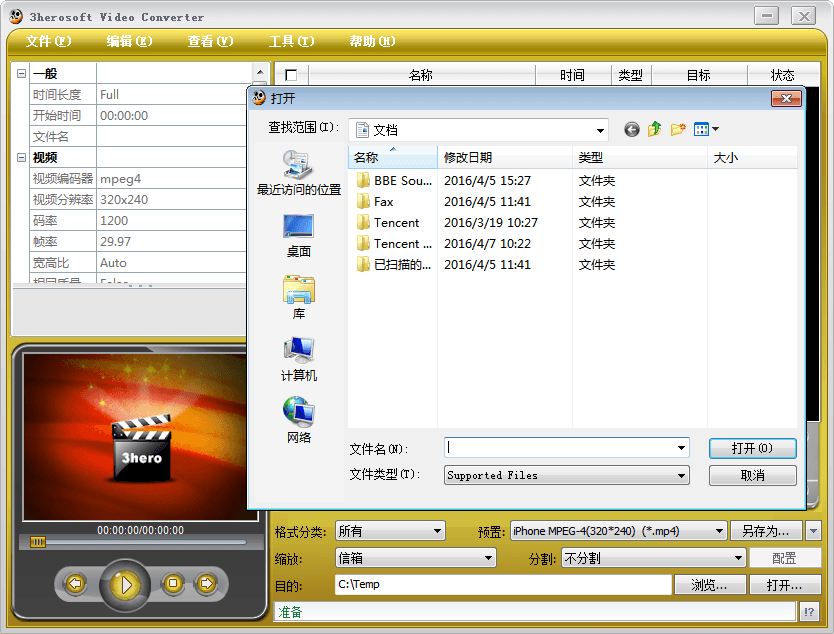Select the 开始时间 00:00:00 value
Image resolution: width=834 pixels, height=634 pixels.
[x=170, y=115]
